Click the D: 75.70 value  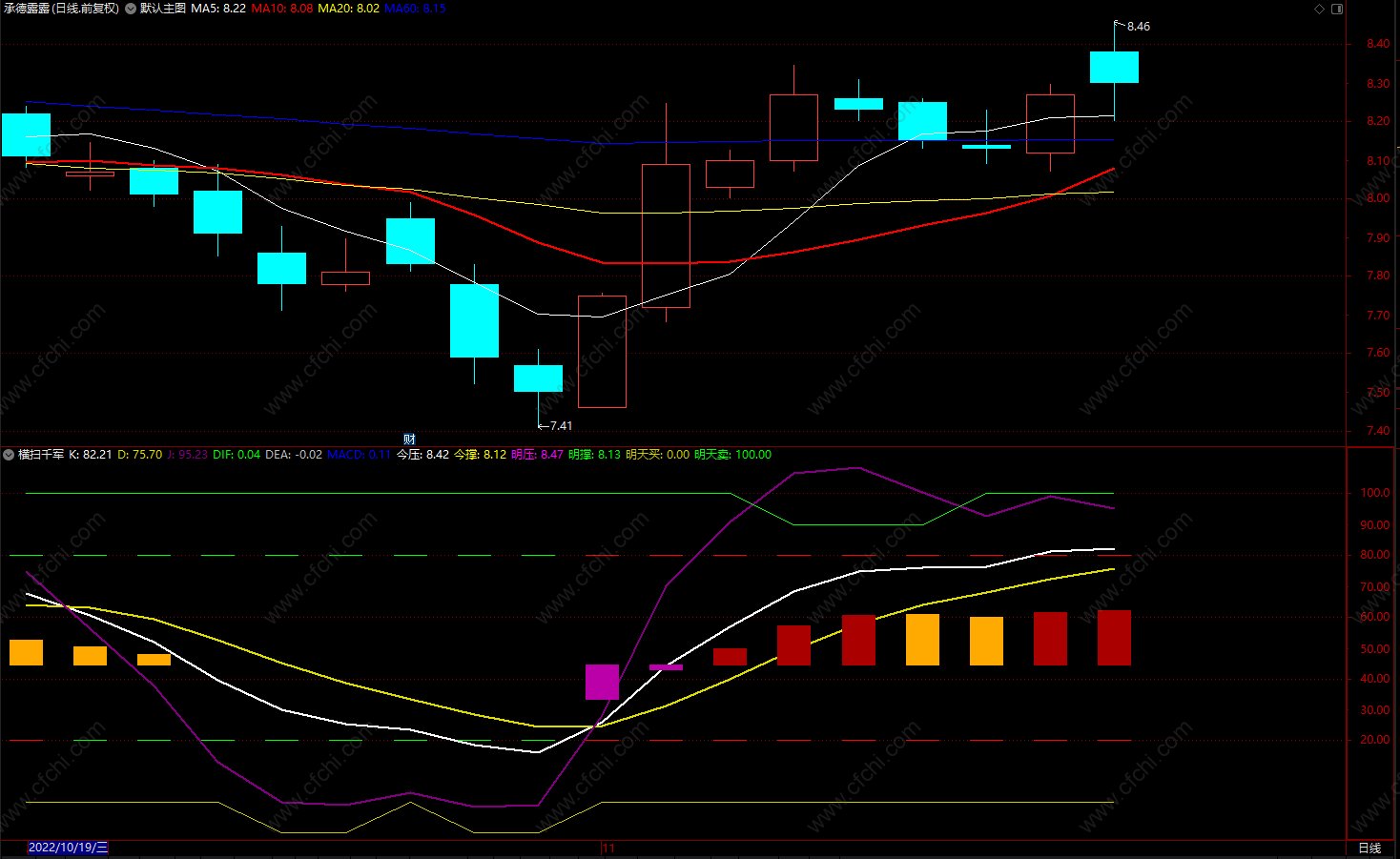coord(140,455)
